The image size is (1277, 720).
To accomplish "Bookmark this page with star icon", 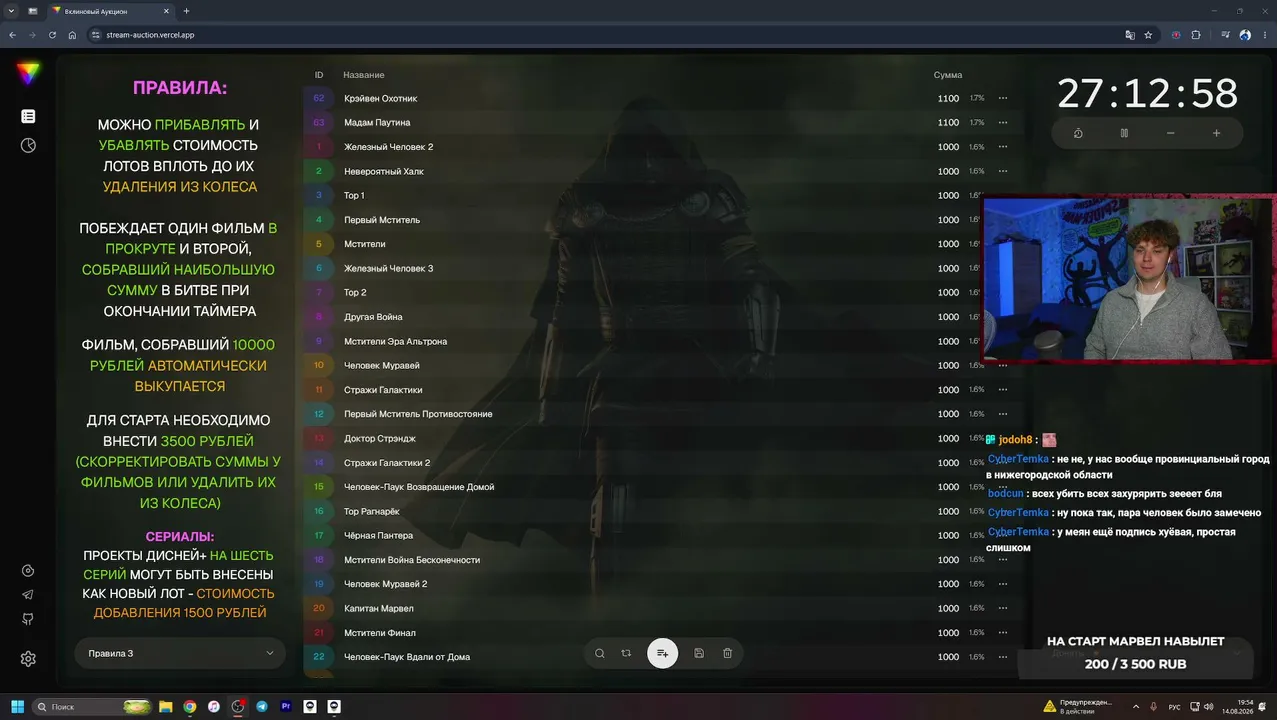I will tap(1148, 35).
